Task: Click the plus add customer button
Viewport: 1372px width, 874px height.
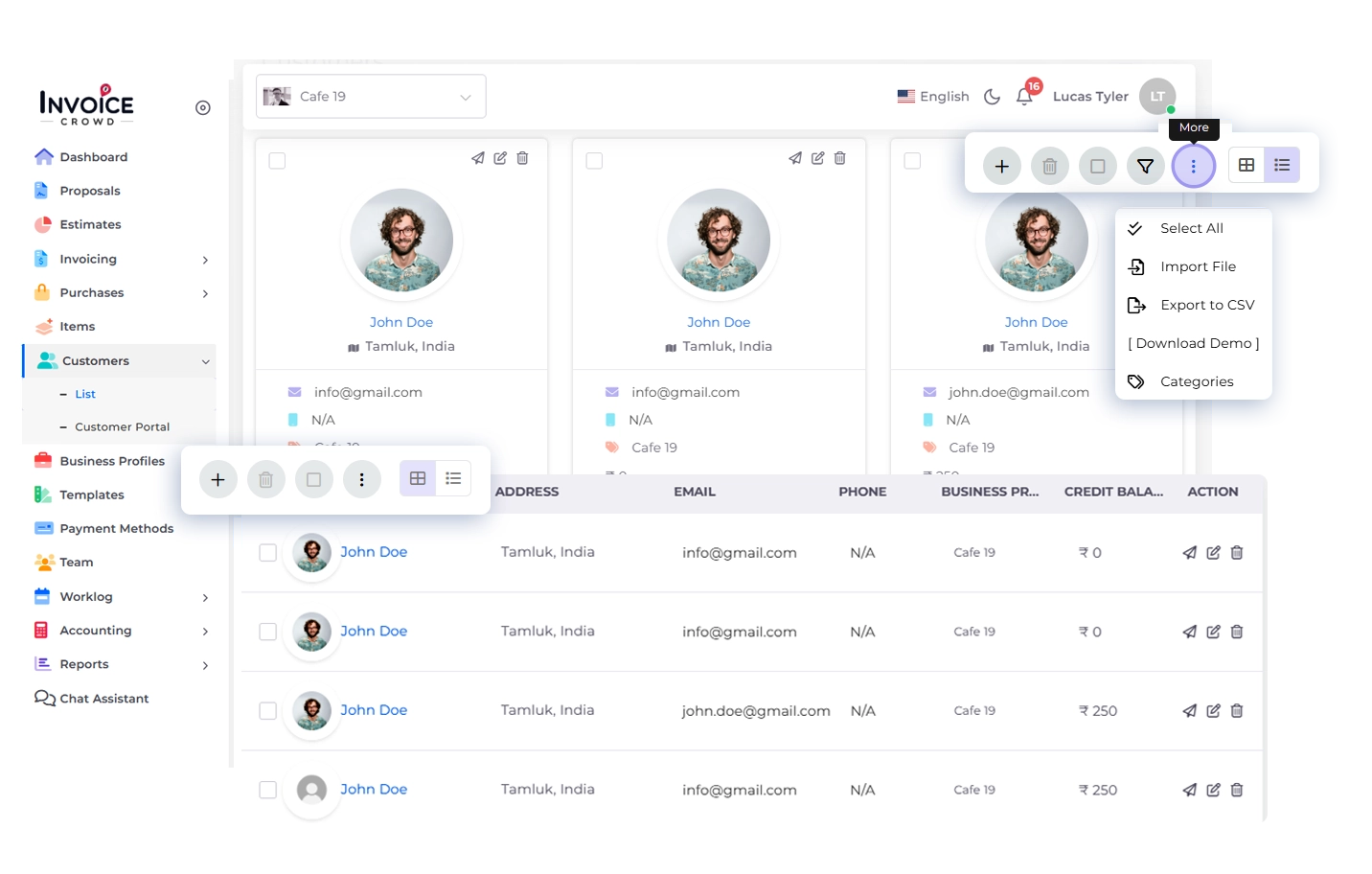Action: point(1001,167)
